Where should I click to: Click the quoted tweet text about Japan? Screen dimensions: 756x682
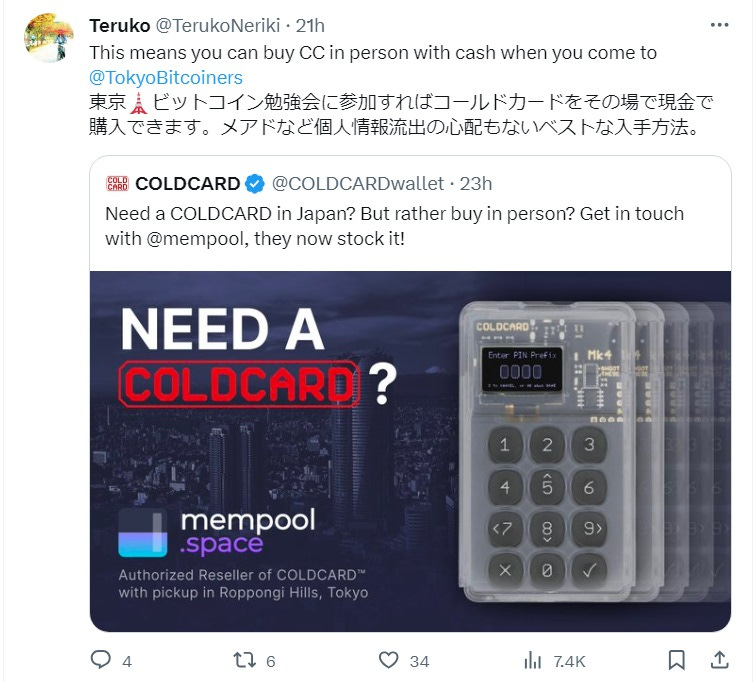[394, 226]
